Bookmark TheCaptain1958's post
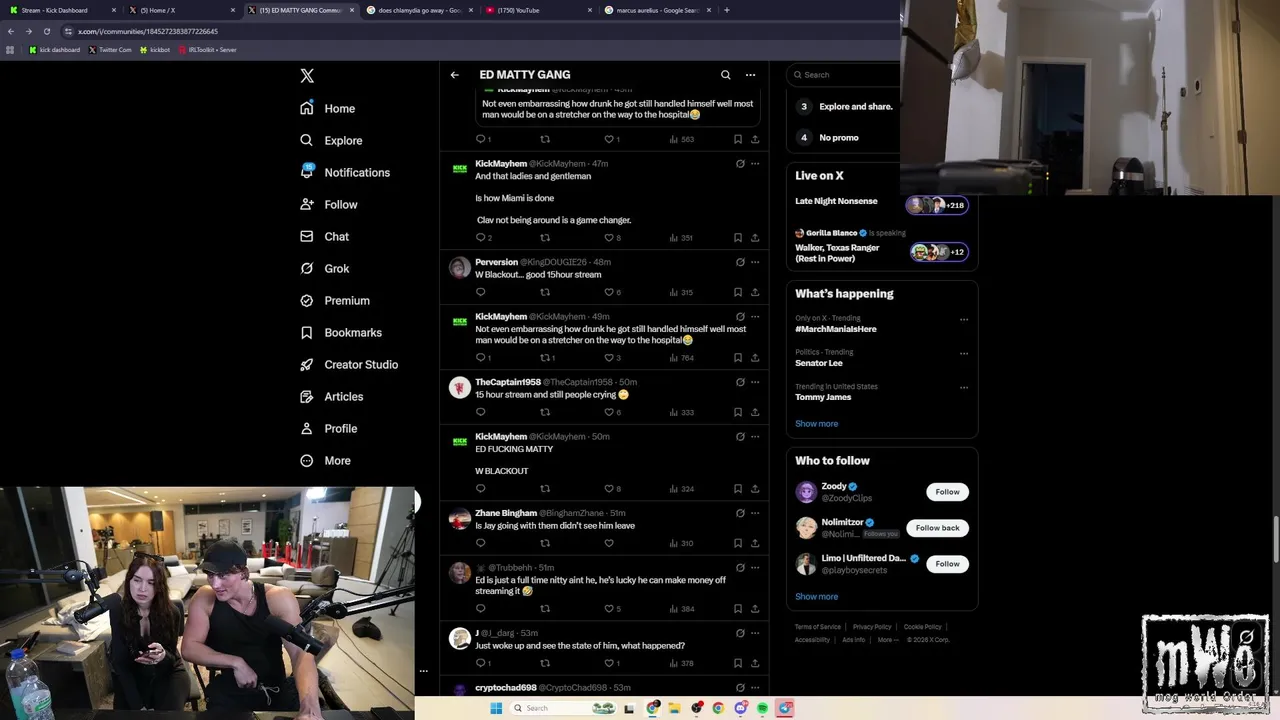Image resolution: width=1280 pixels, height=720 pixels. pos(738,412)
